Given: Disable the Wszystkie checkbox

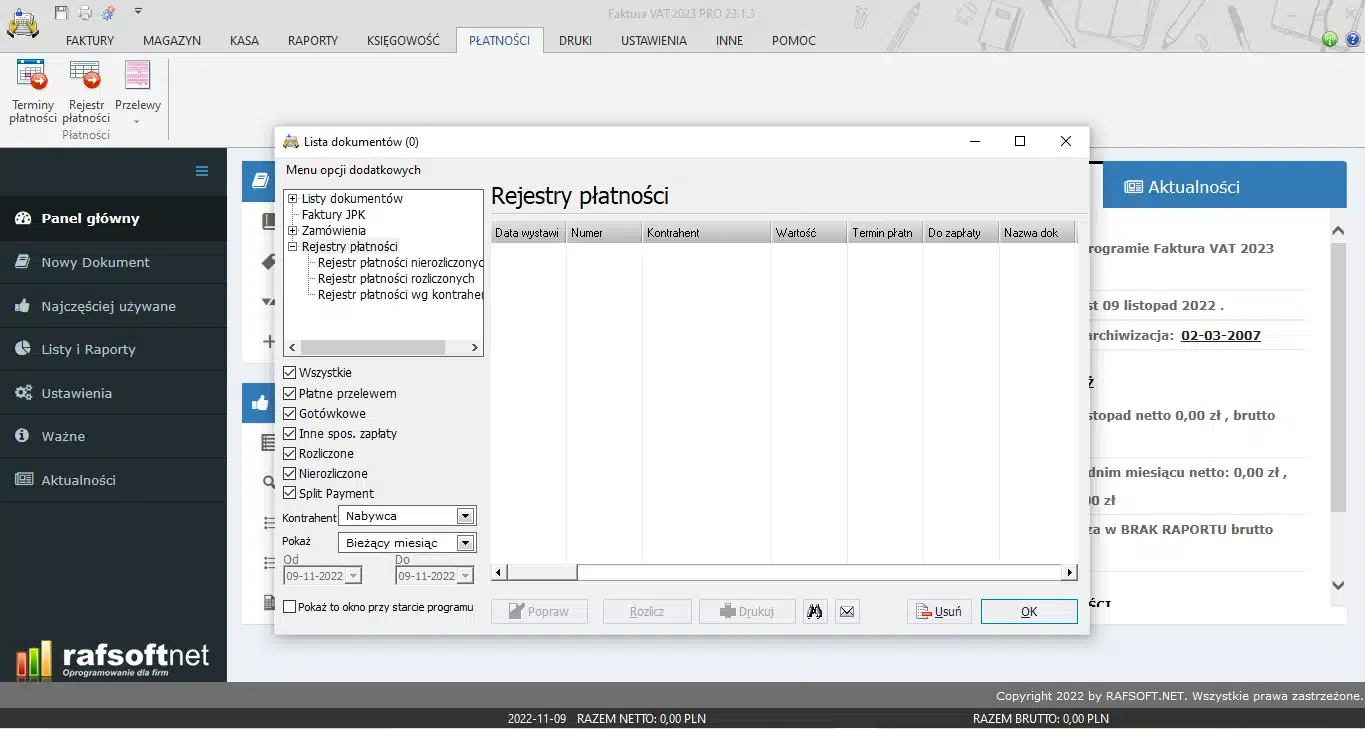Looking at the screenshot, I should point(291,372).
